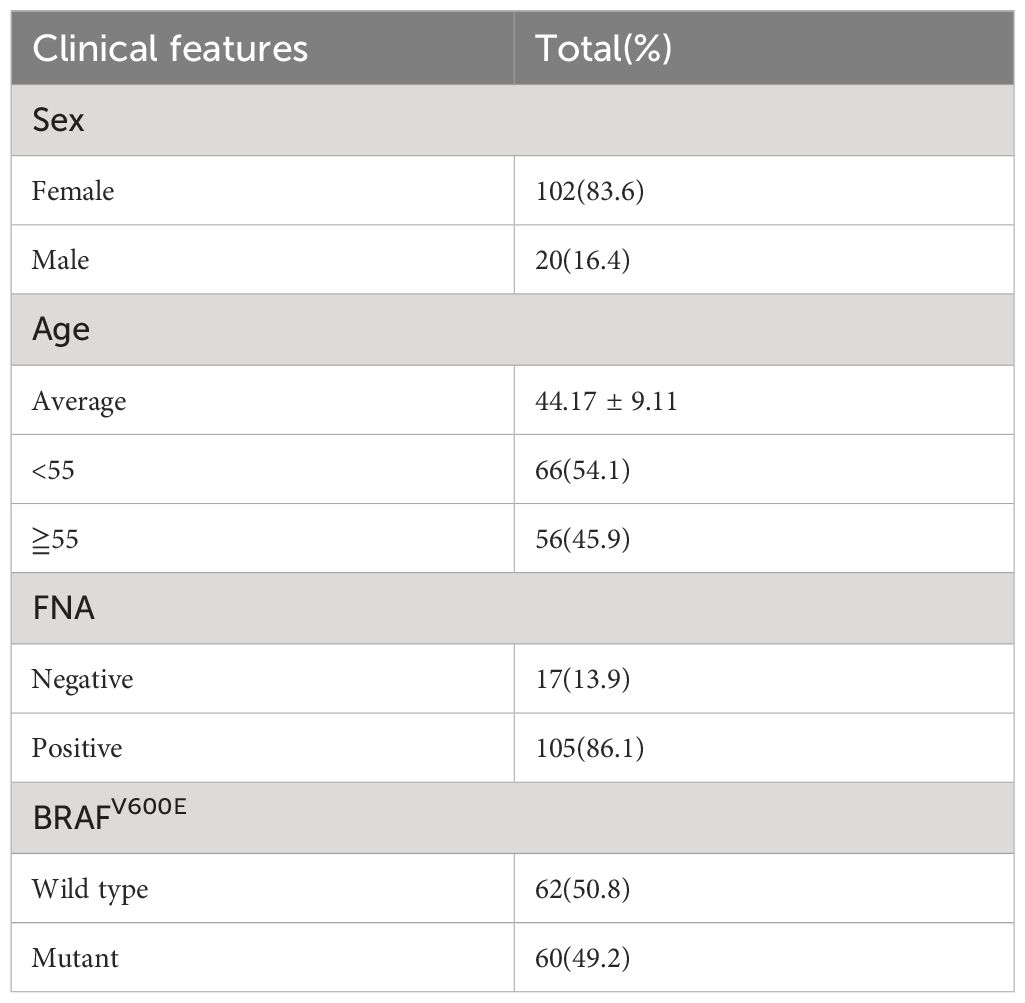Image resolution: width=1025 pixels, height=1003 pixels.
Task: Click the 44.17 ± 9.11 value
Action: (606, 401)
